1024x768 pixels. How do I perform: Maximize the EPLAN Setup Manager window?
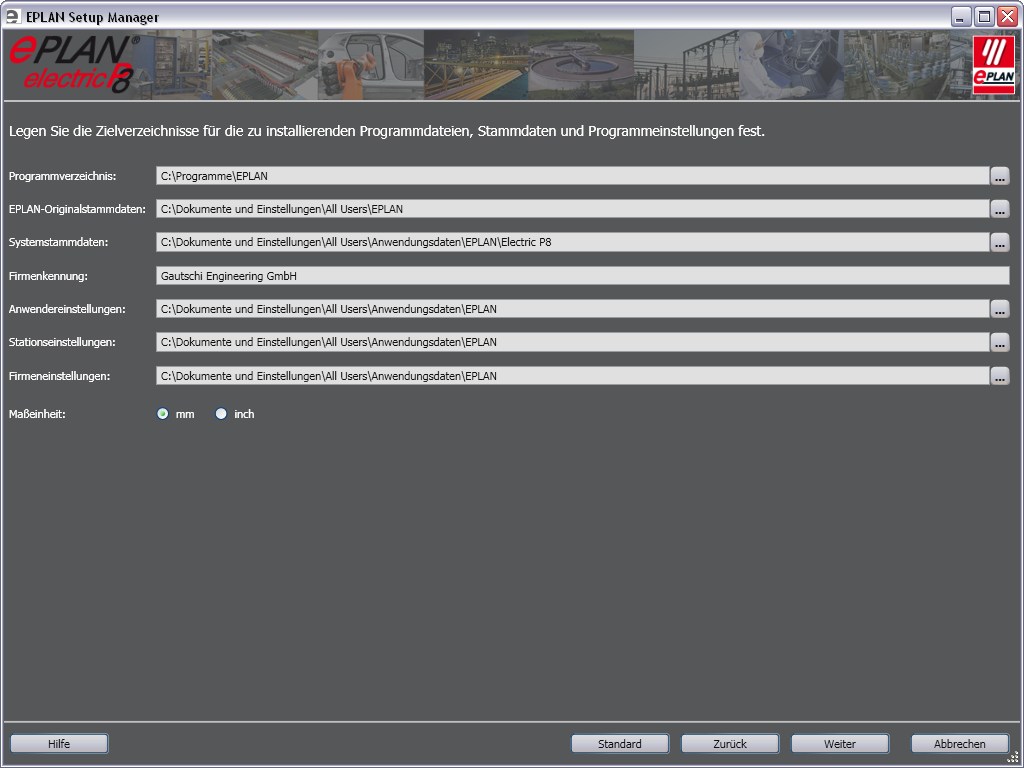[984, 17]
